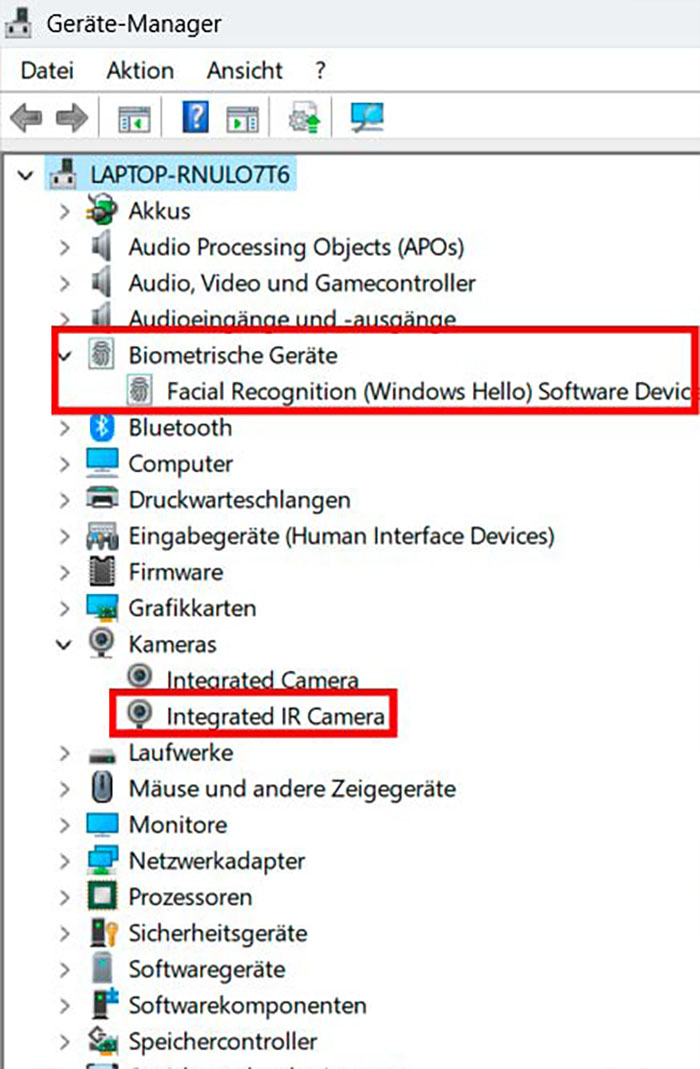Toggle the console tree pane icon
This screenshot has height=1069, width=700.
[134, 116]
